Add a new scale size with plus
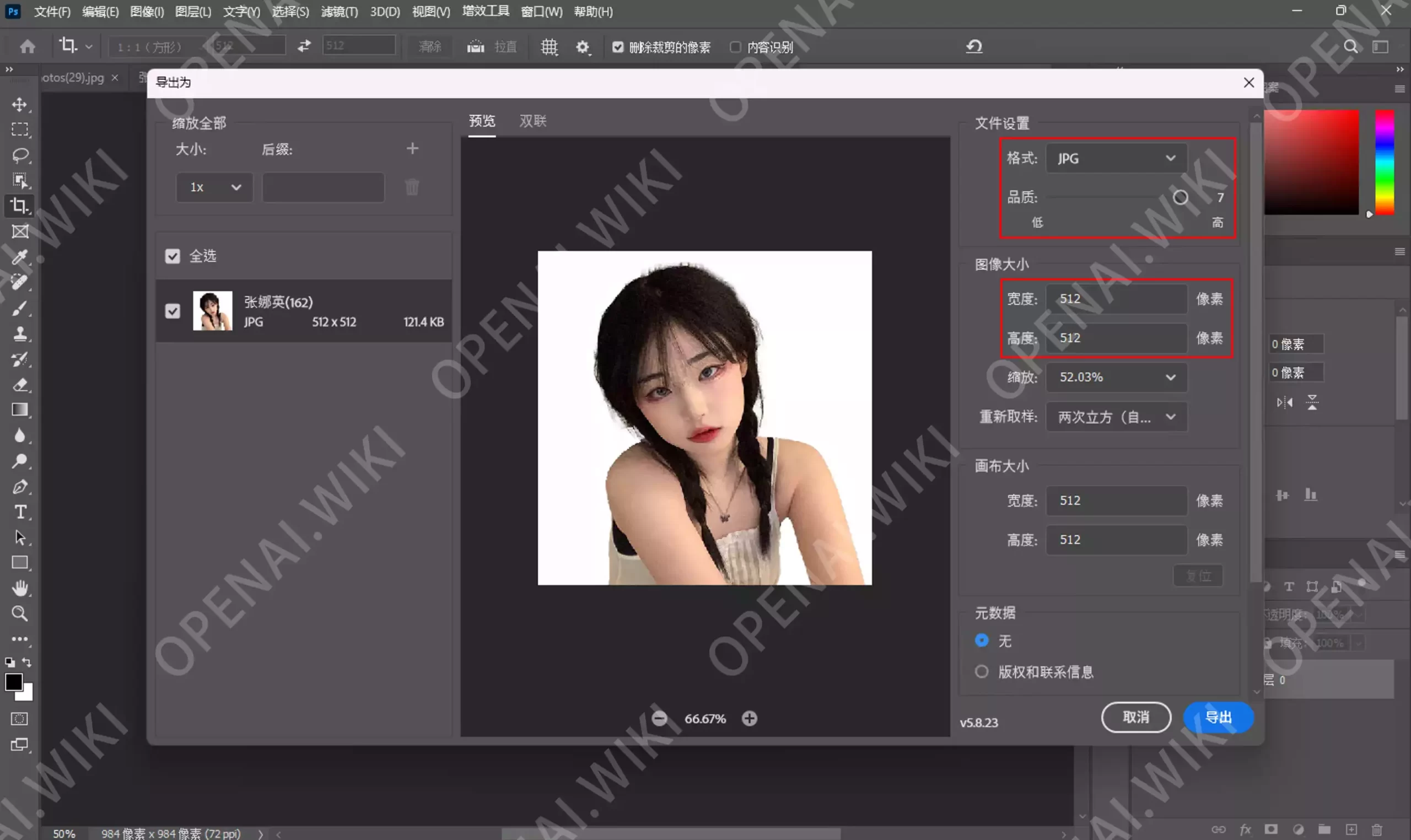 [x=412, y=148]
